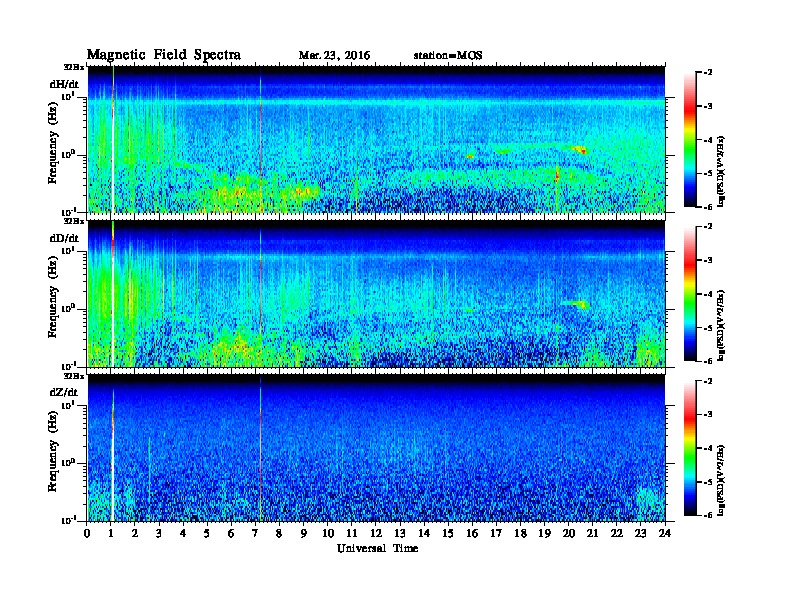Screen dimensions: 792x612
Task: Click the time axis tick label "8"
Action: [279, 533]
